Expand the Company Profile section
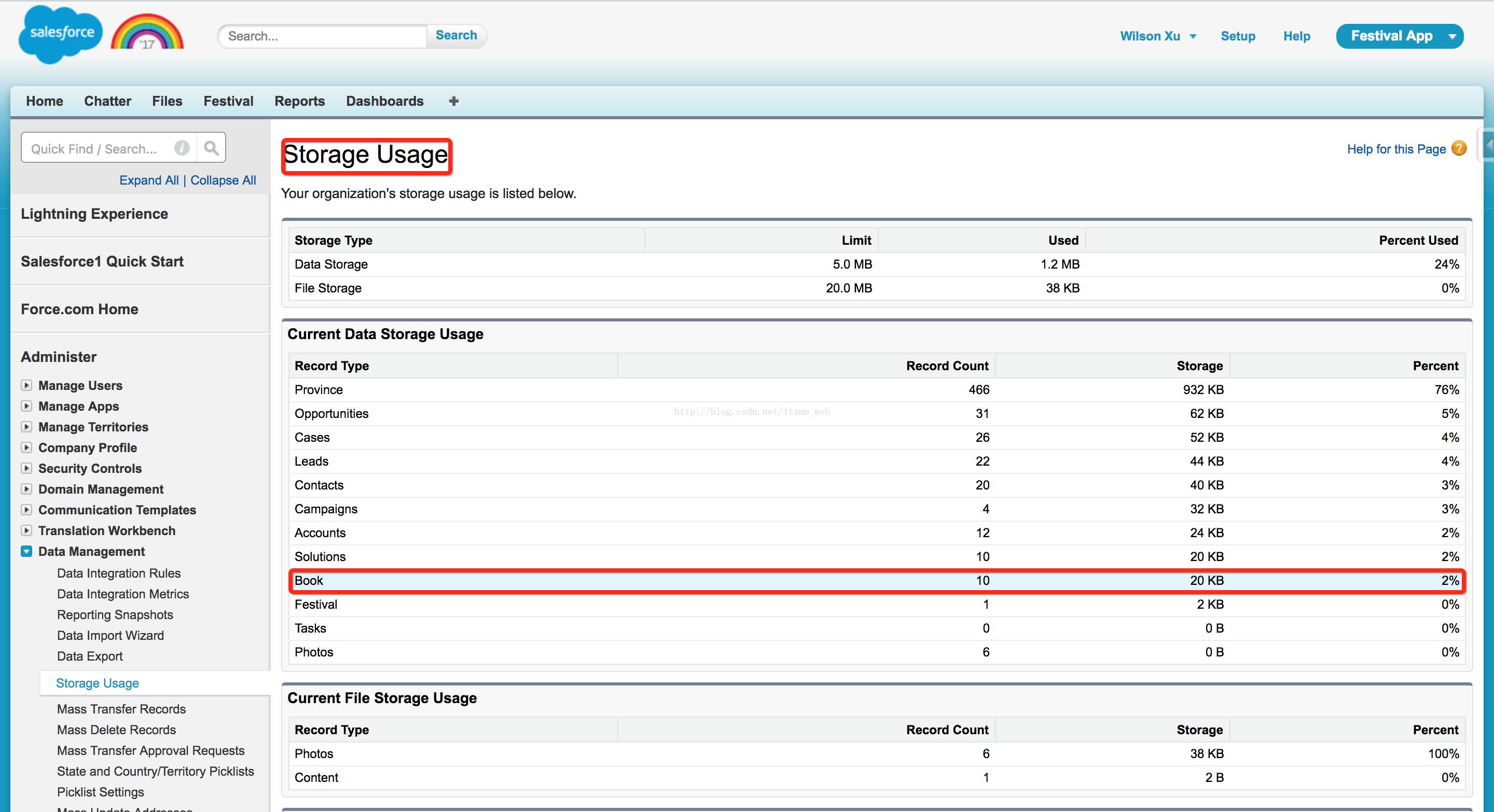The height and width of the screenshot is (812, 1494). (26, 447)
